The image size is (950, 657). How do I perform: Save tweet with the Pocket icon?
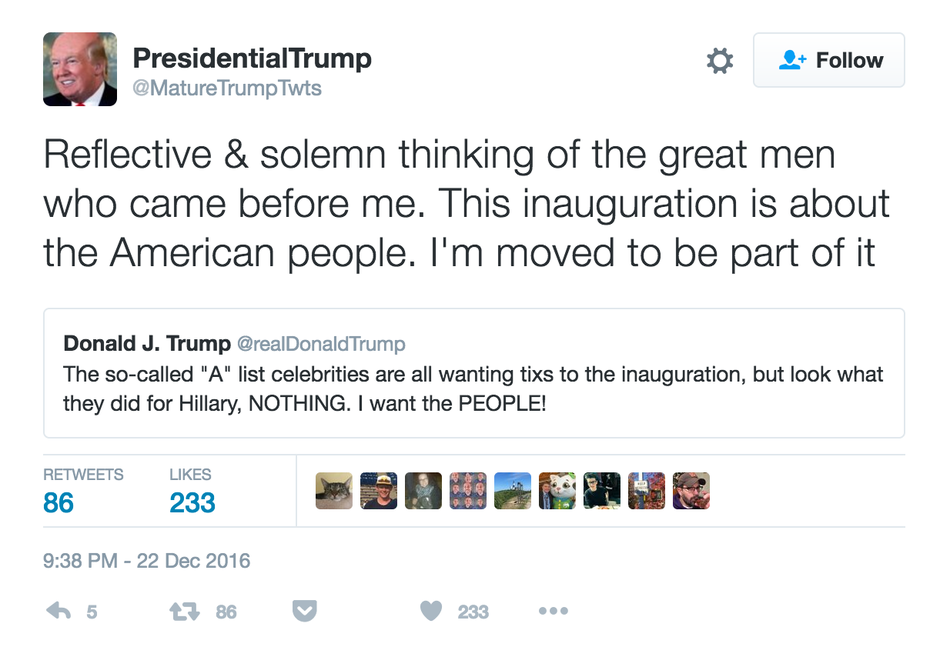tap(304, 610)
